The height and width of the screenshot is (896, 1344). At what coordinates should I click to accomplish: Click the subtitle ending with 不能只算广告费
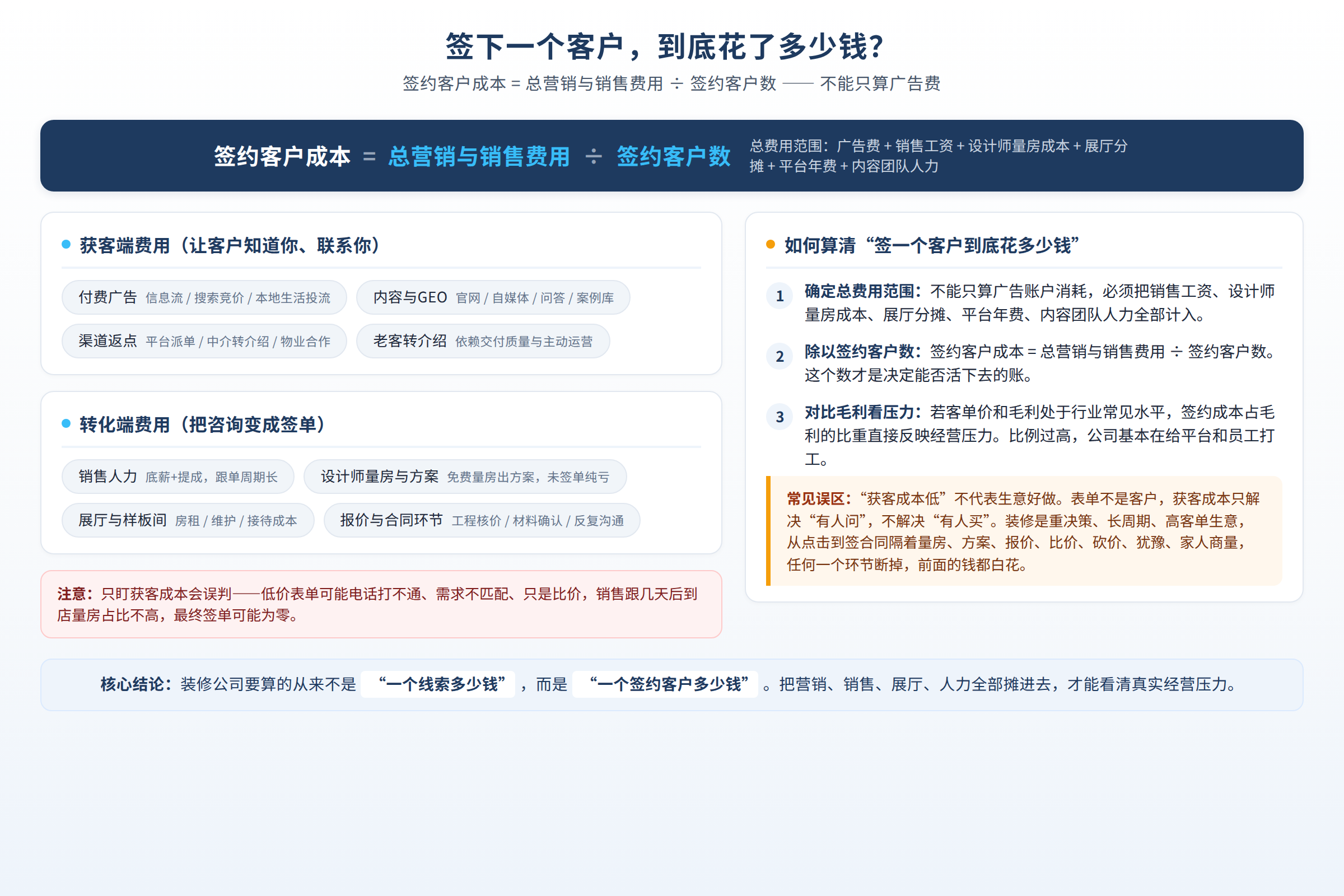pyautogui.click(x=671, y=83)
